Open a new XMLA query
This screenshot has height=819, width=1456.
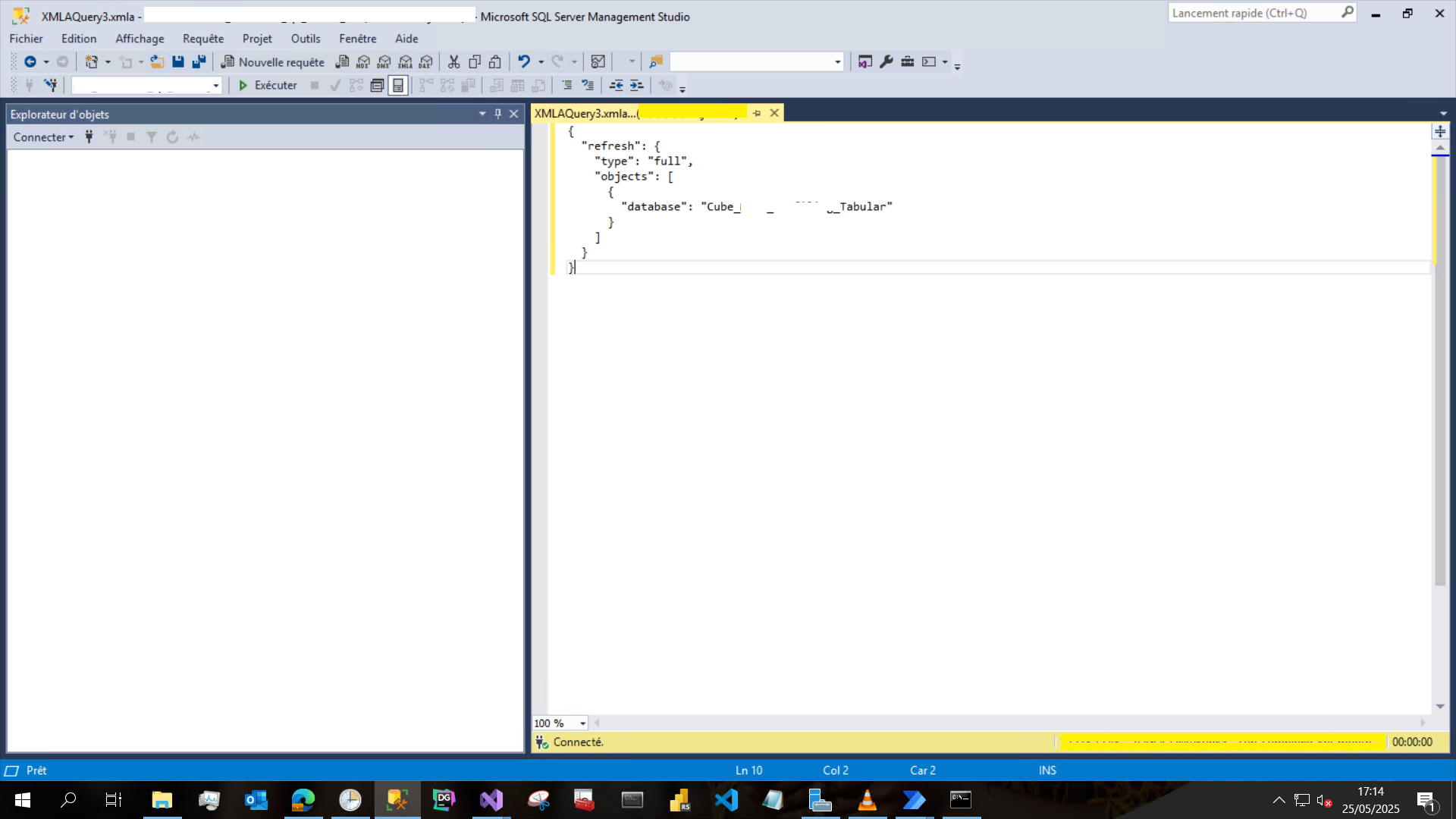pos(406,62)
